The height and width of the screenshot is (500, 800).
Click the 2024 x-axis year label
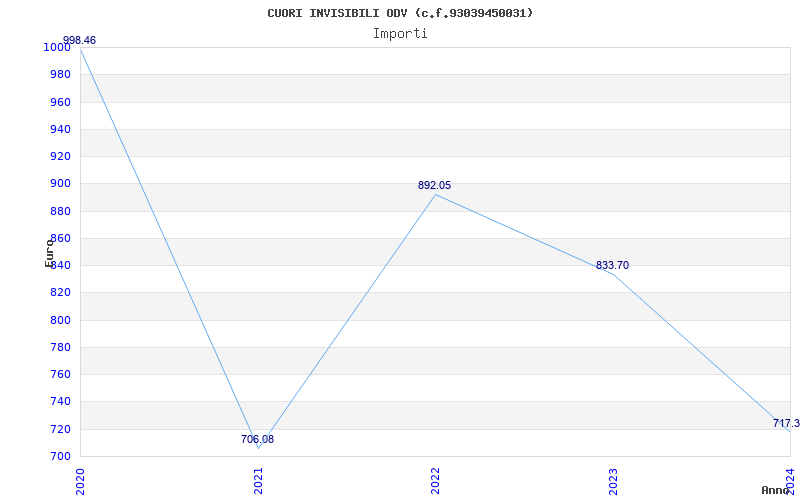[790, 481]
